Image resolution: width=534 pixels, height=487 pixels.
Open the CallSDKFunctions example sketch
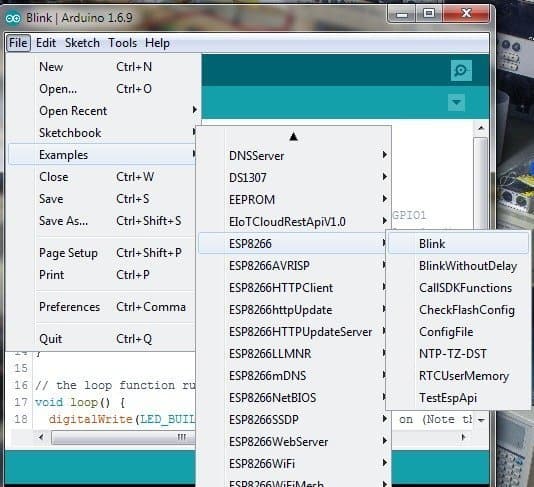point(458,288)
